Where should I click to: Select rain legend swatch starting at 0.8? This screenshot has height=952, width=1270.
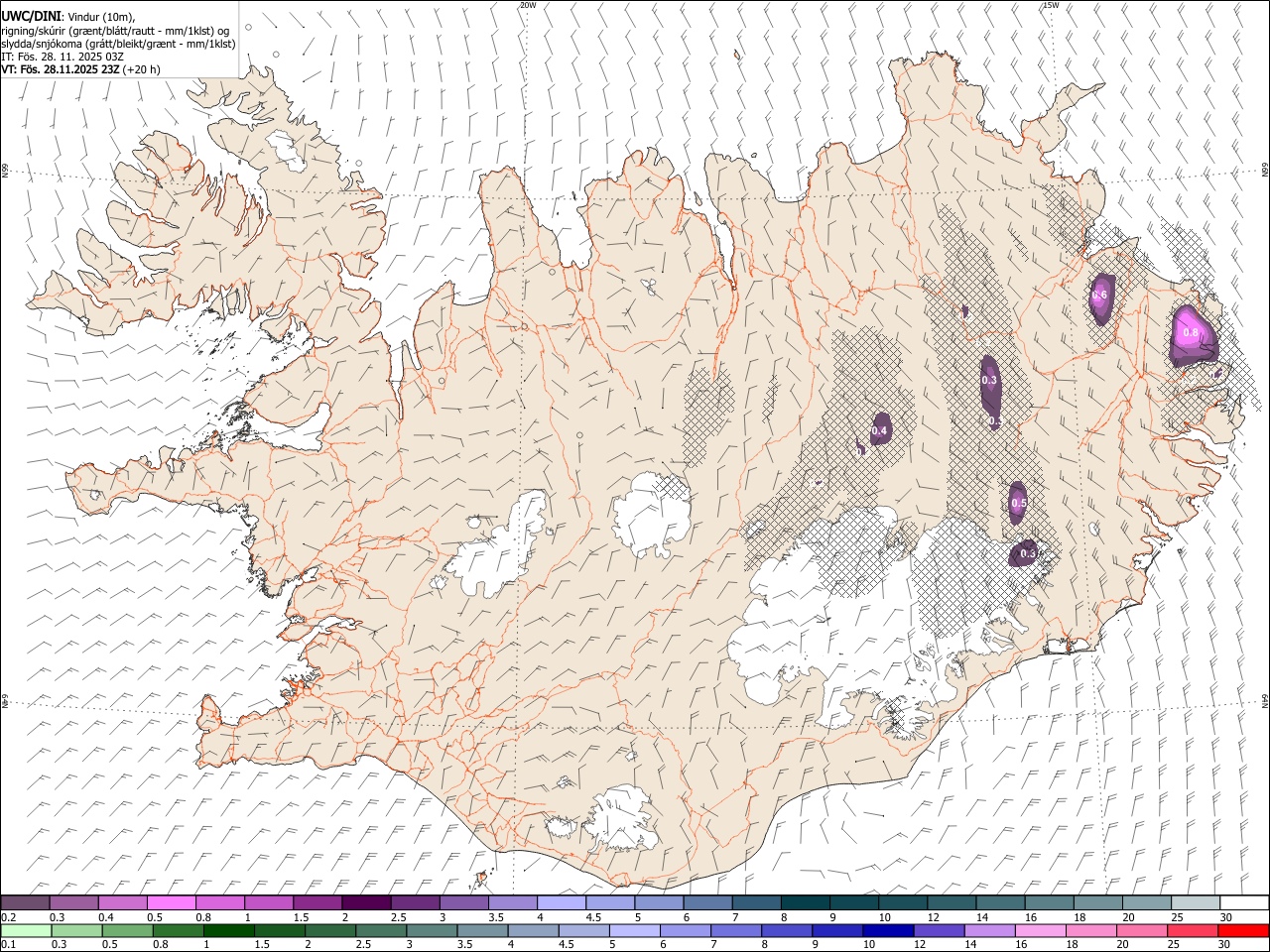click(x=178, y=930)
